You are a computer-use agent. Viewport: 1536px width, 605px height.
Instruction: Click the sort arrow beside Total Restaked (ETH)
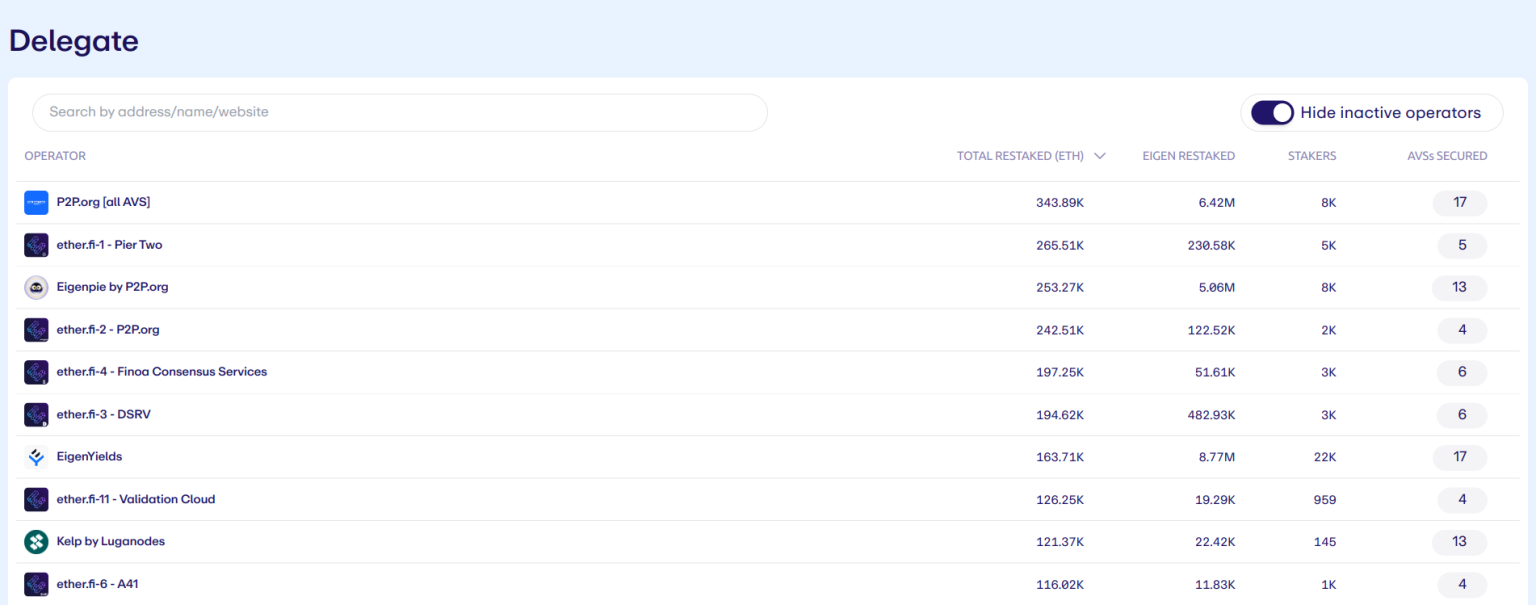point(1100,156)
